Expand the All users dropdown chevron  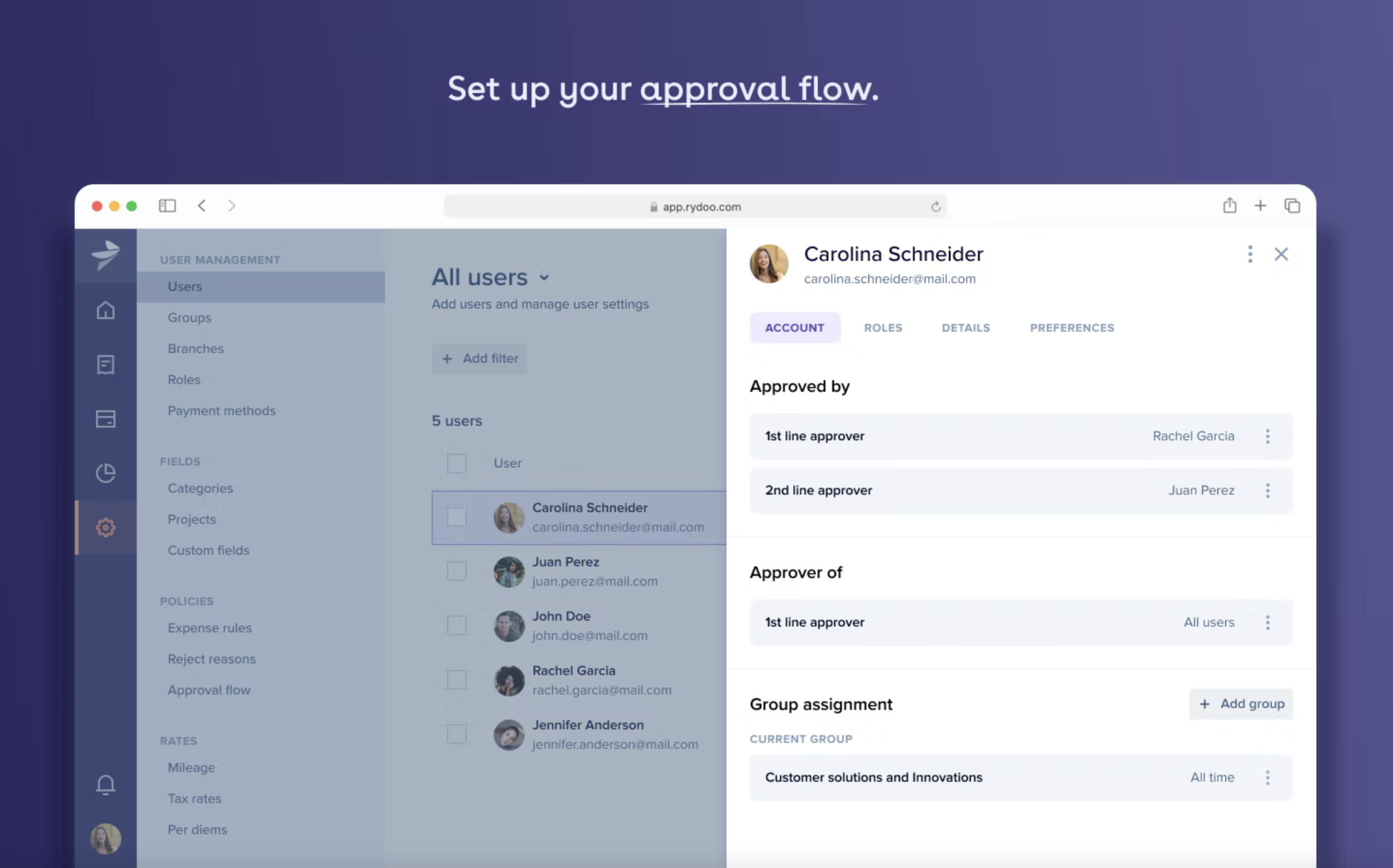[x=544, y=278]
